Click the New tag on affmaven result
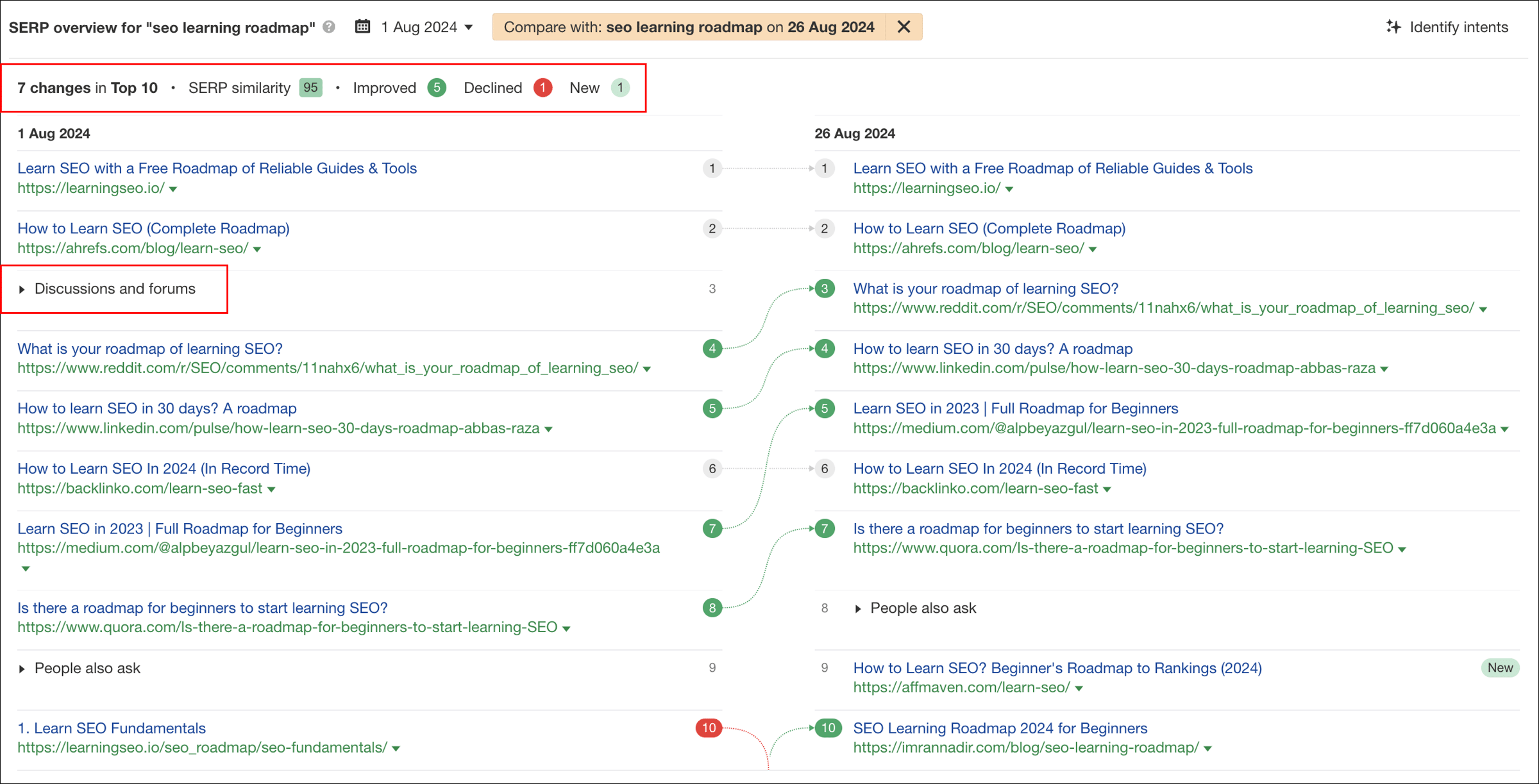 coord(1500,667)
